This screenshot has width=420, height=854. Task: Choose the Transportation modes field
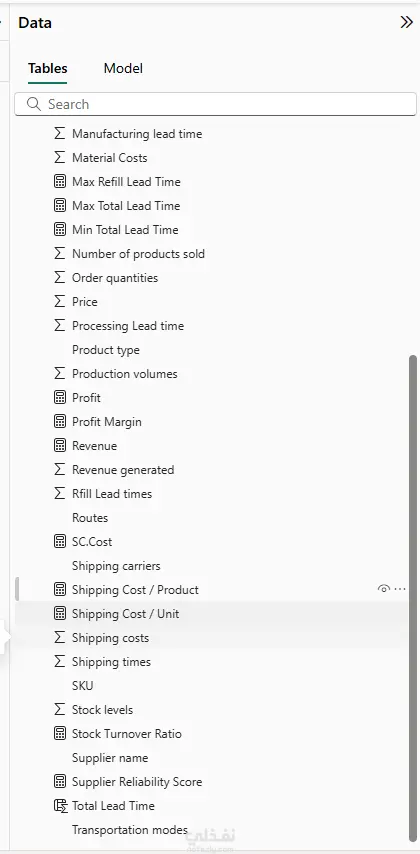[x=130, y=829]
